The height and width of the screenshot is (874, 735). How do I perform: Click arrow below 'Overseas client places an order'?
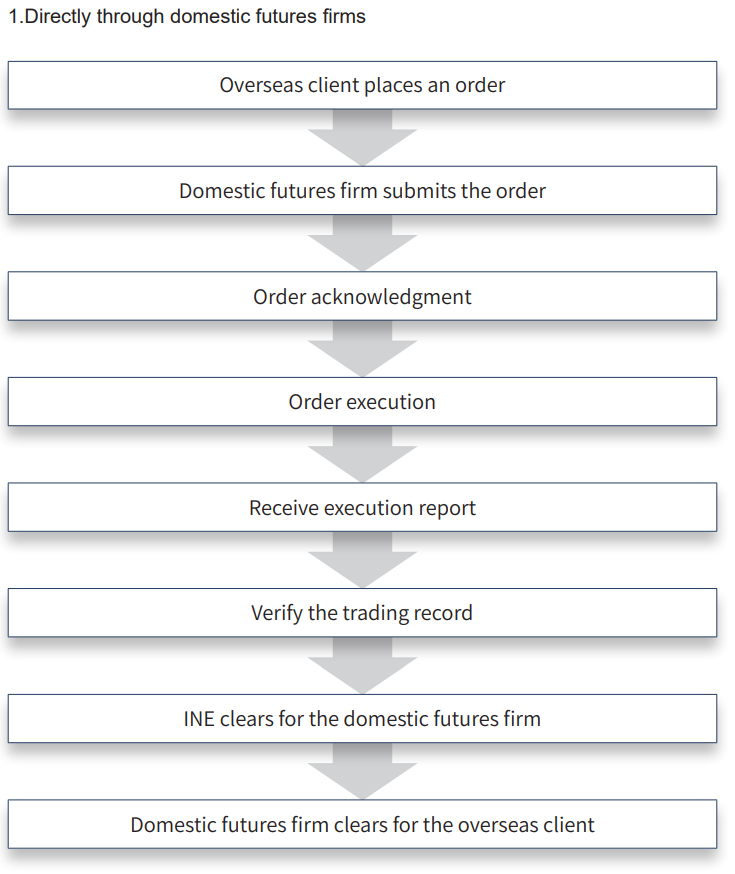[x=362, y=137]
